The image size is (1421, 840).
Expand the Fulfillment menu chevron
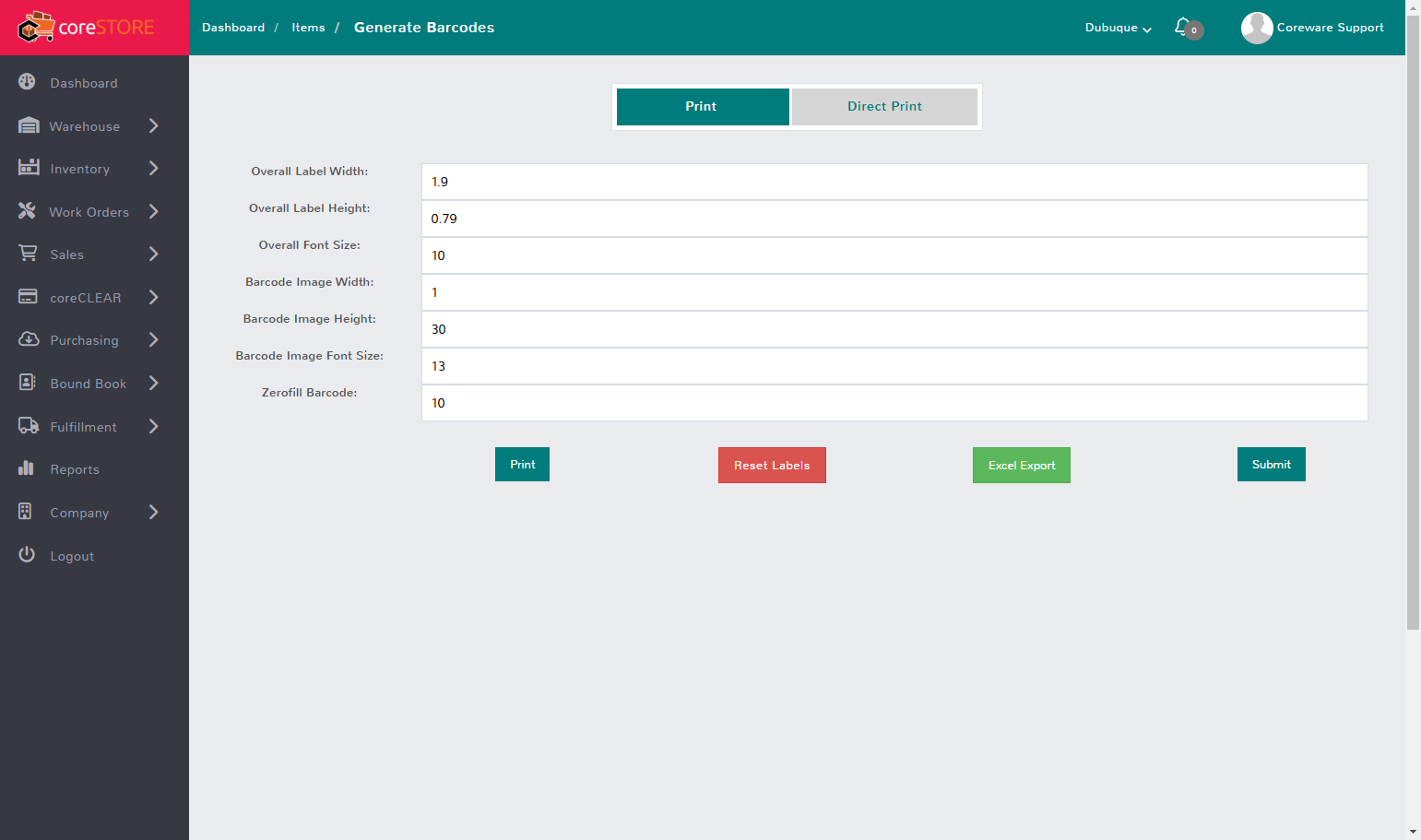tap(154, 426)
